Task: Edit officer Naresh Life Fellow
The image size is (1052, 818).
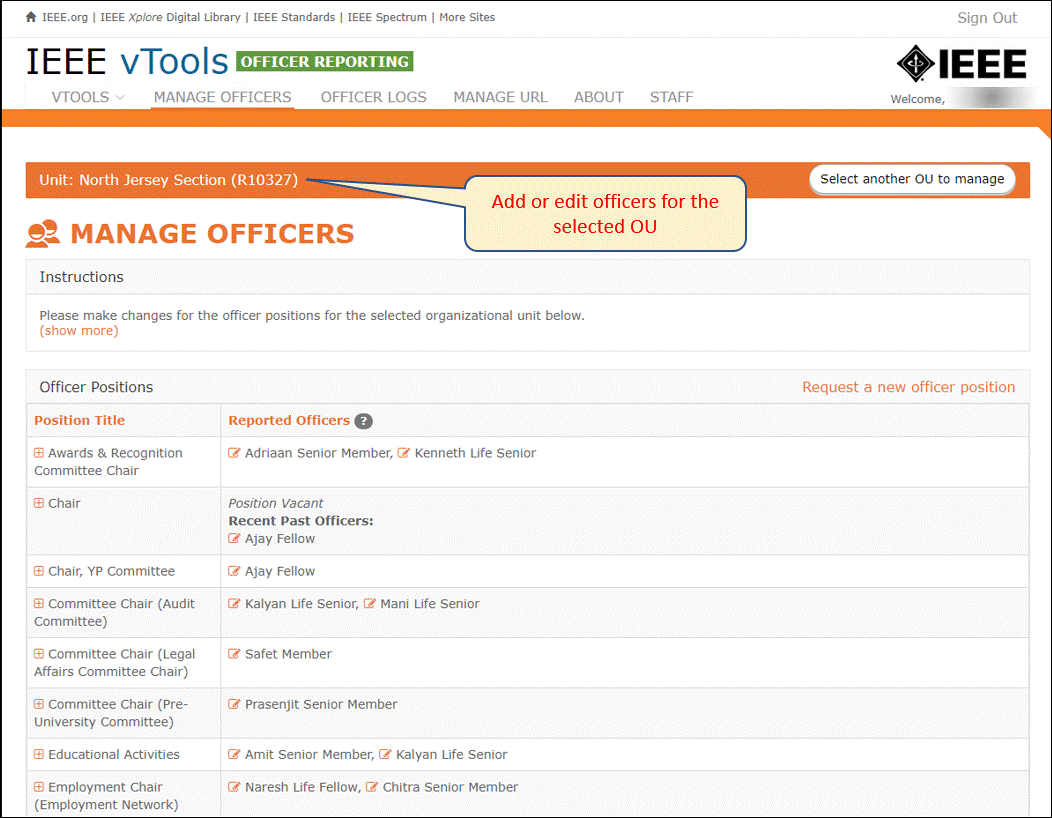Action: click(x=233, y=787)
